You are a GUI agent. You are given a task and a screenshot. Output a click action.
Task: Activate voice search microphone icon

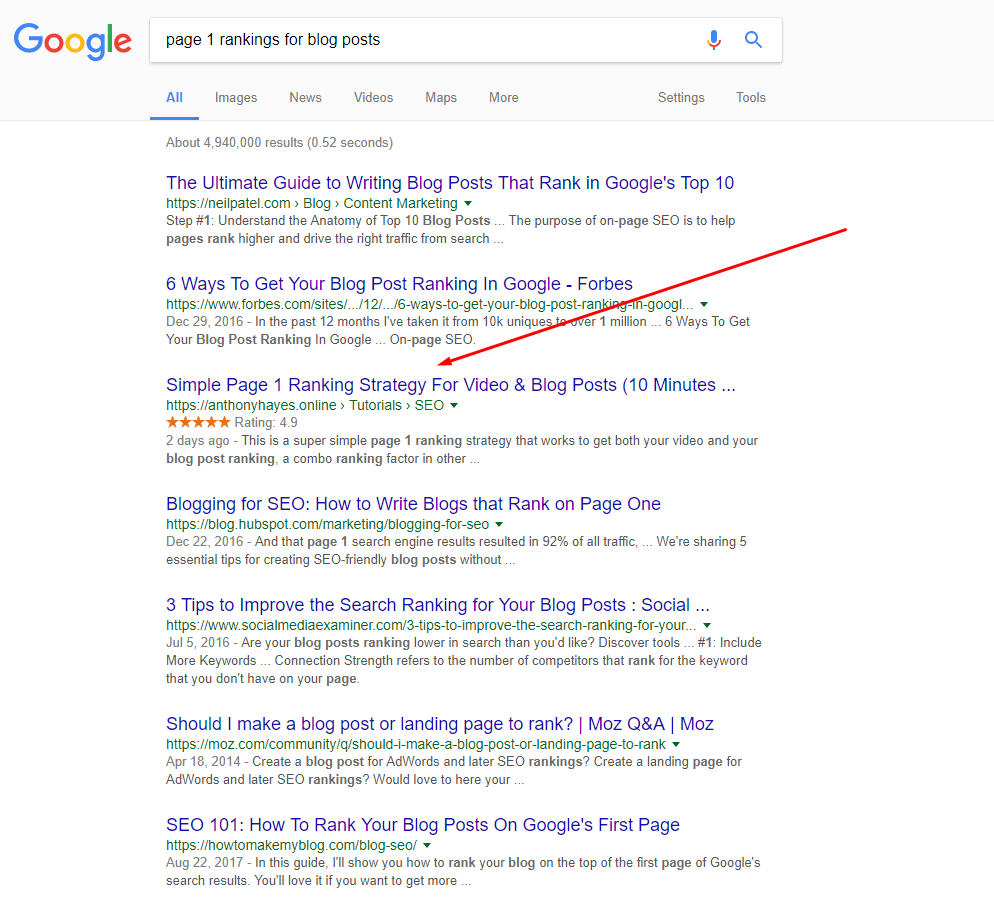[x=714, y=40]
